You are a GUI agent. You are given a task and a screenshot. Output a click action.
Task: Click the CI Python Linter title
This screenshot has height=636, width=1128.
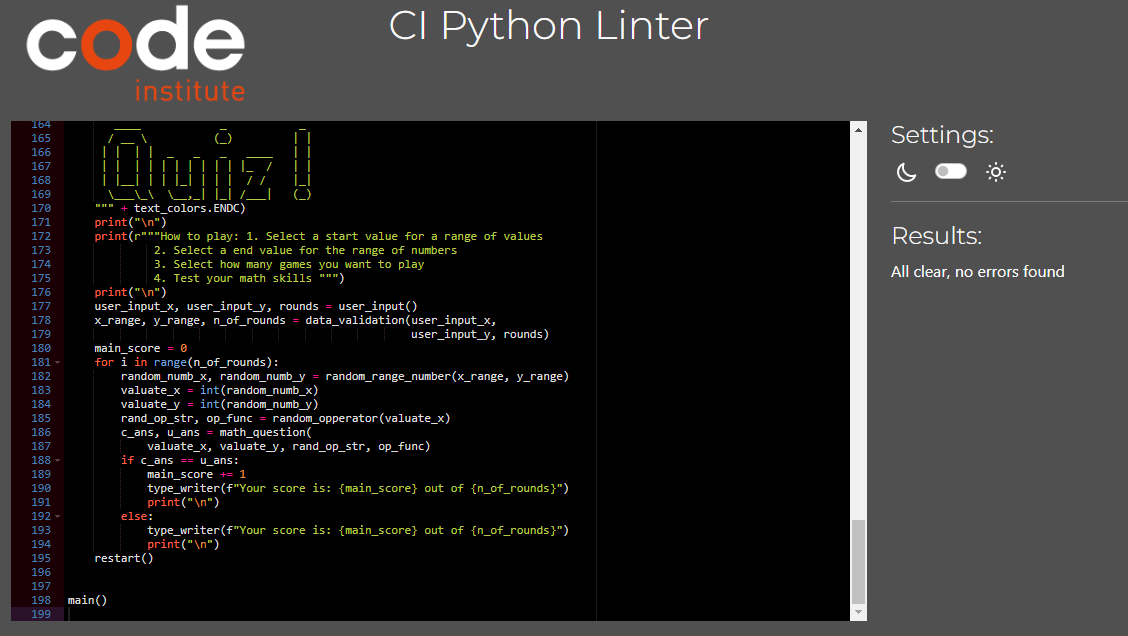coord(548,27)
